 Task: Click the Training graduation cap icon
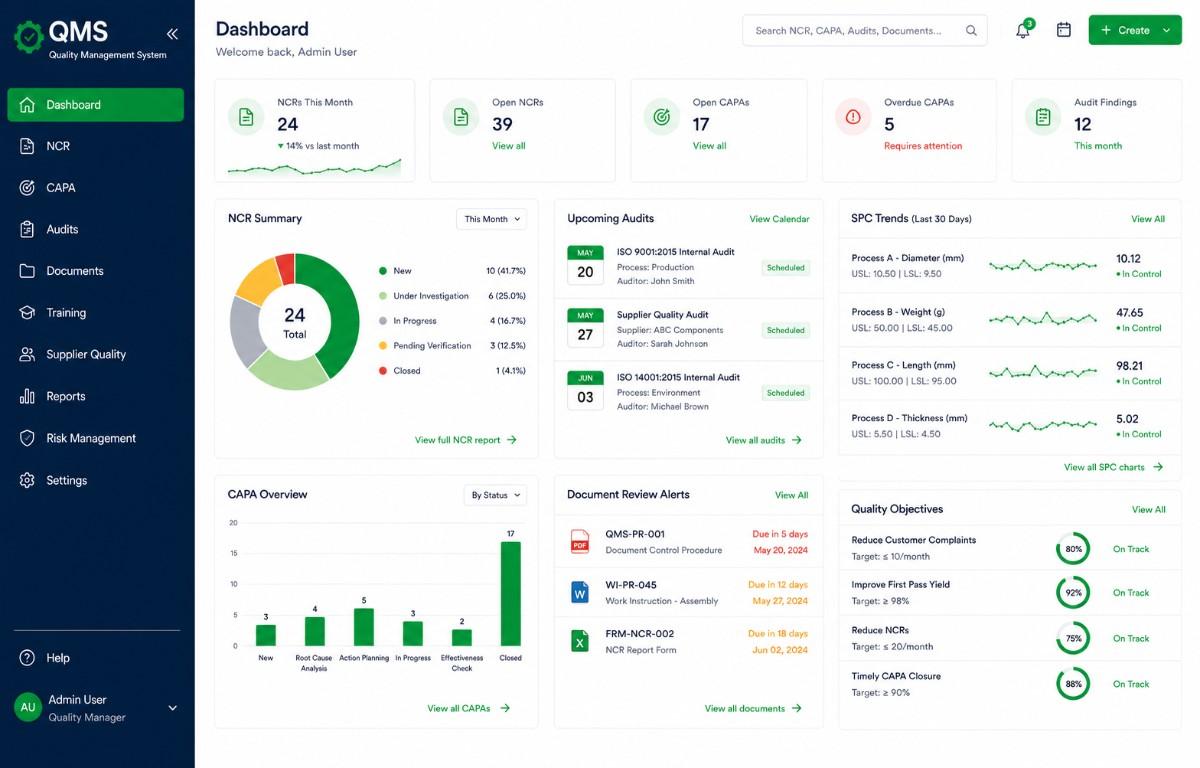tap(27, 313)
